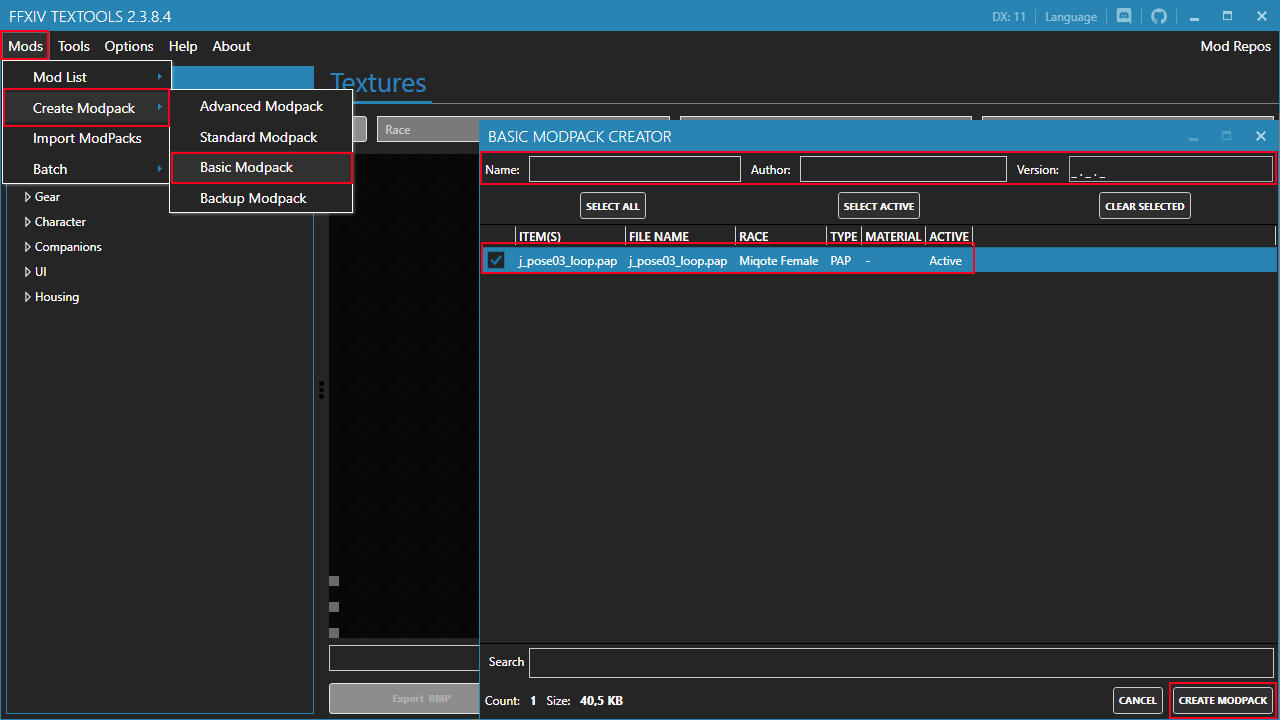Select Import ModPacks menu entry
Screen dimensions: 1280x720
(x=87, y=138)
